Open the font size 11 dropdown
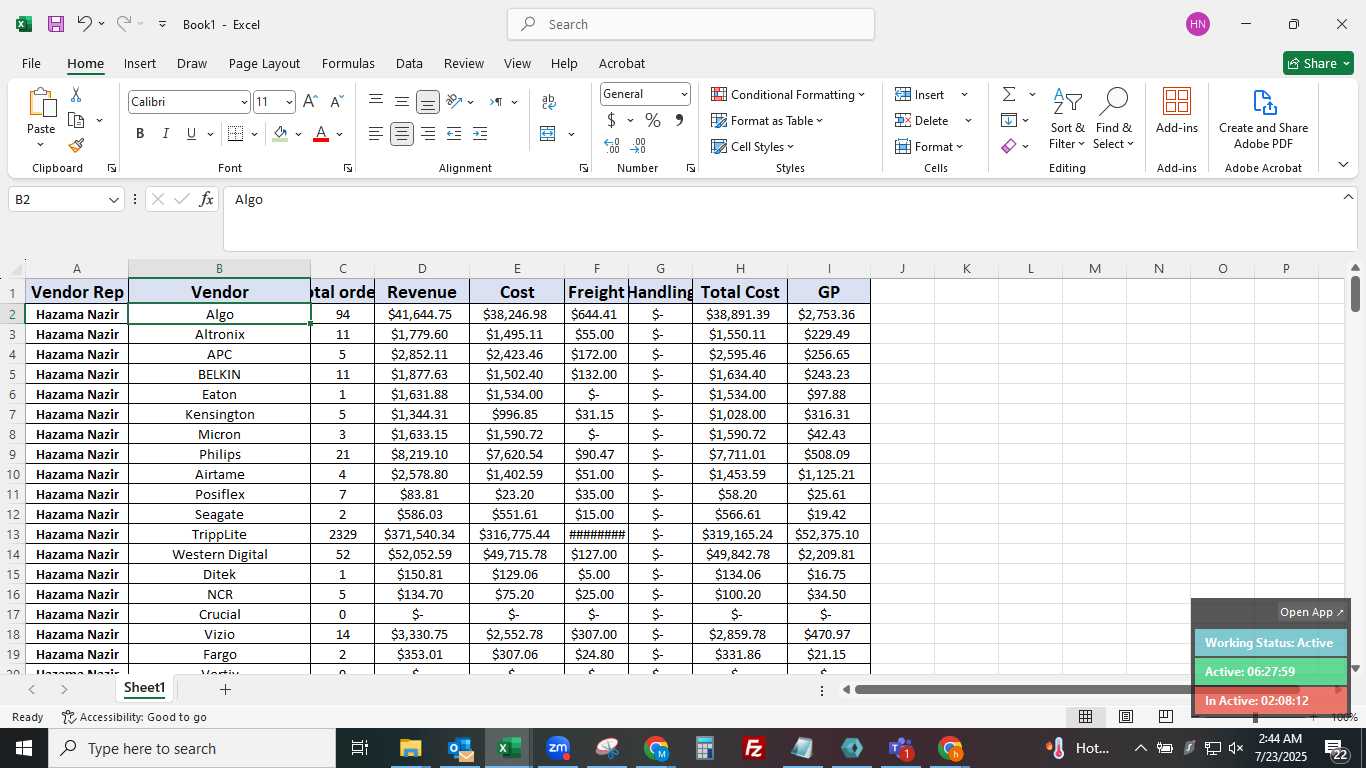This screenshot has height=768, width=1366. point(289,102)
